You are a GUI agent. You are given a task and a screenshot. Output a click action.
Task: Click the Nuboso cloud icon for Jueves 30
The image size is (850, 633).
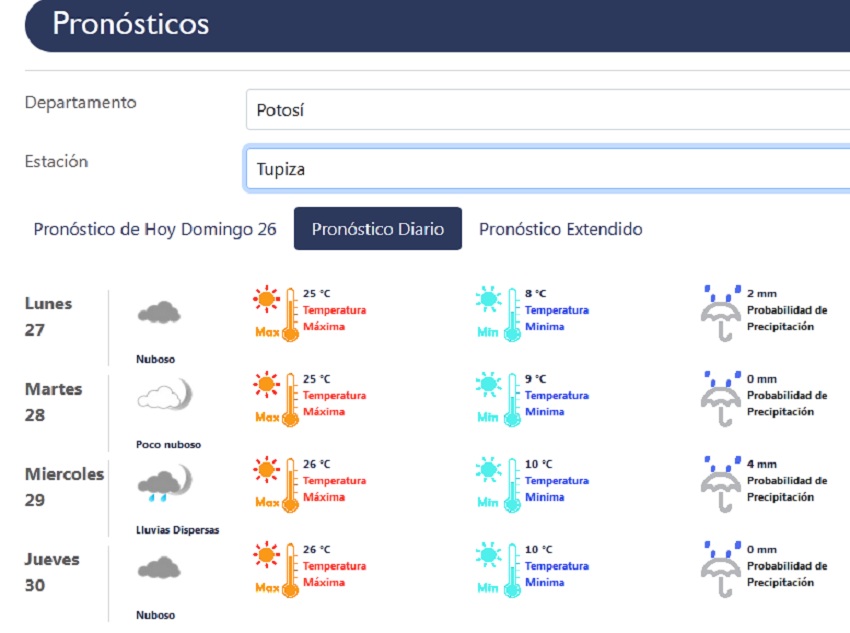point(158,569)
